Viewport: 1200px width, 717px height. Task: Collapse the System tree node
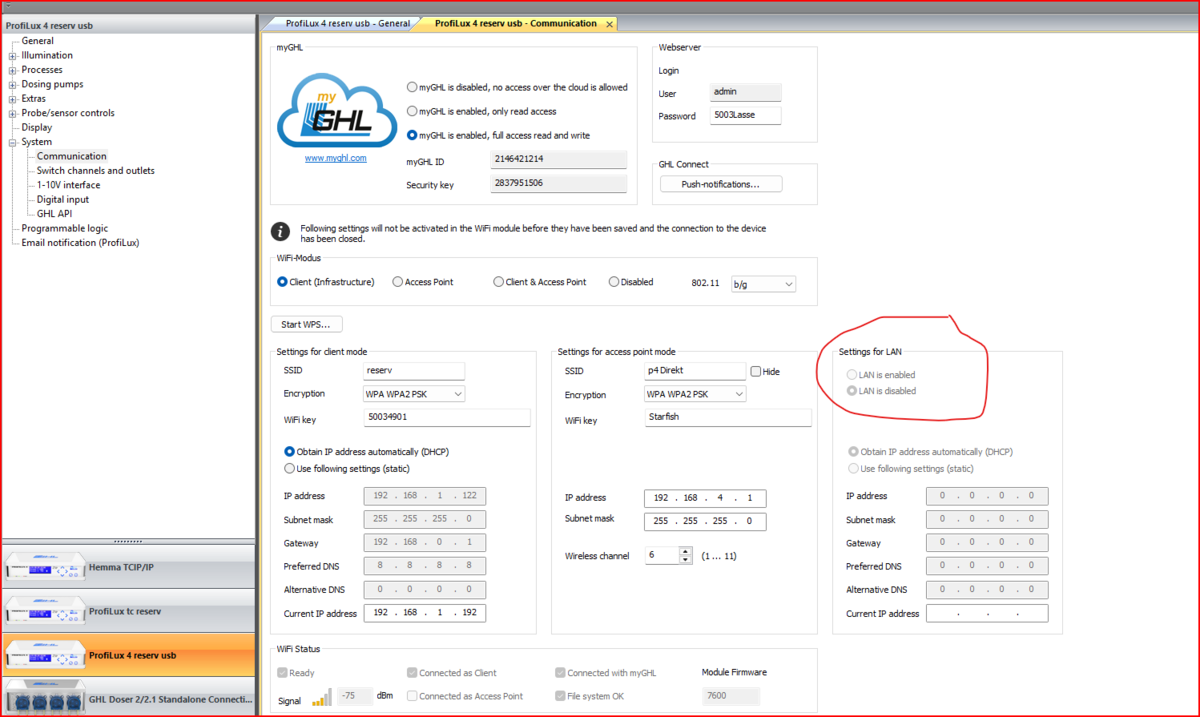point(13,142)
